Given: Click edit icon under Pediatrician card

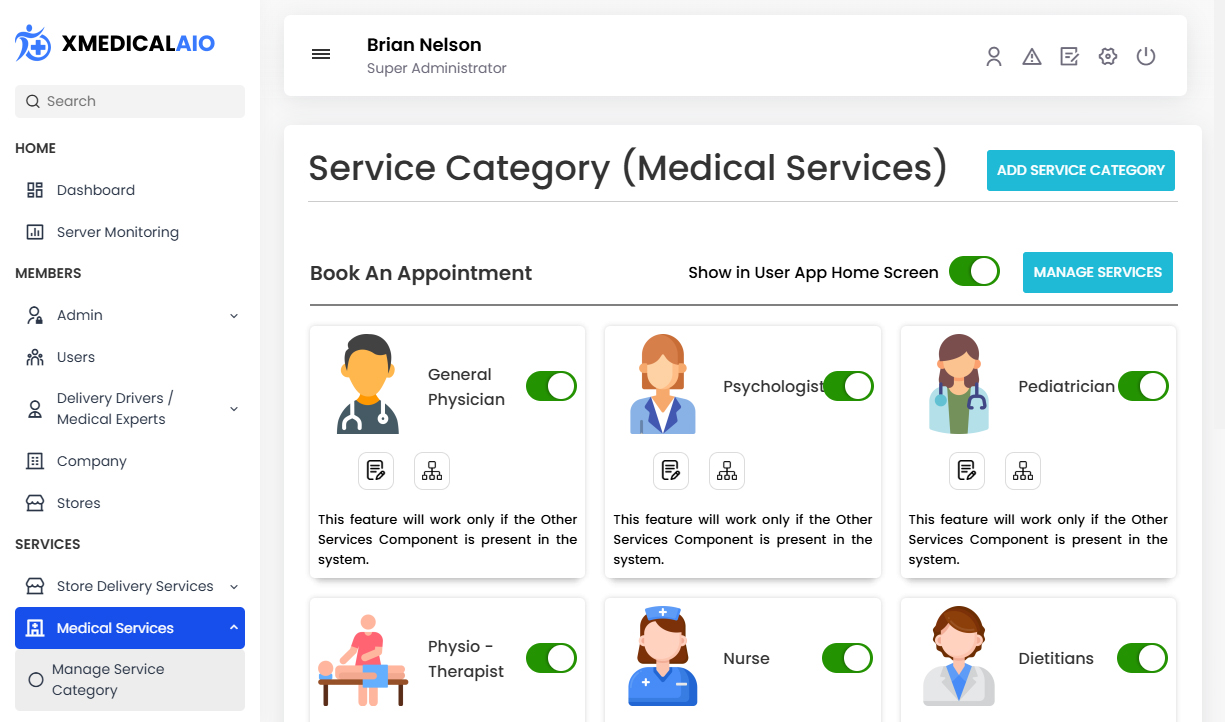Looking at the screenshot, I should click(967, 471).
